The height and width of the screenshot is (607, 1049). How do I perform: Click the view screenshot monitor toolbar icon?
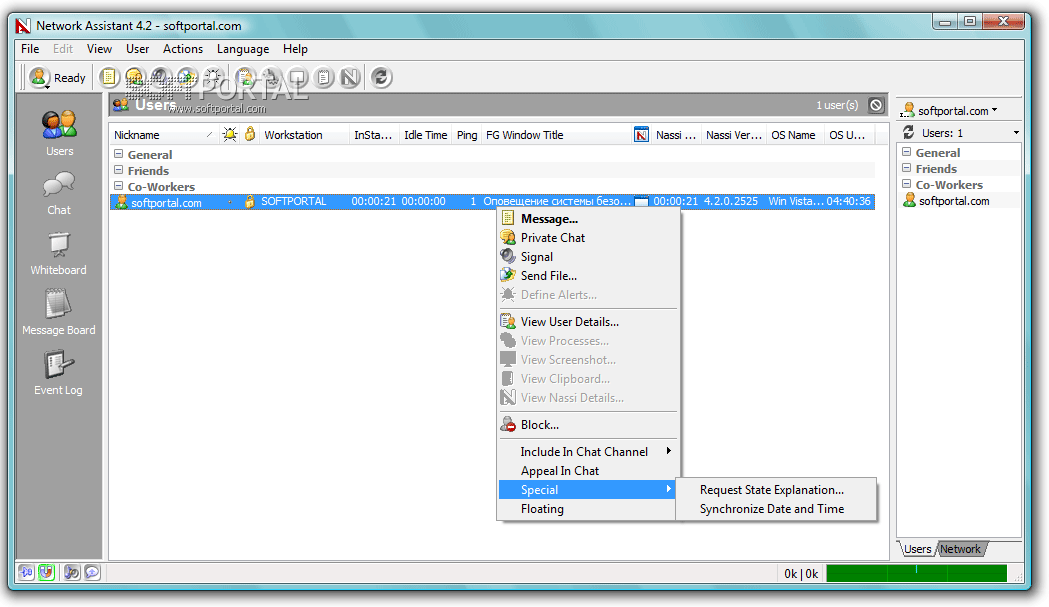point(297,78)
